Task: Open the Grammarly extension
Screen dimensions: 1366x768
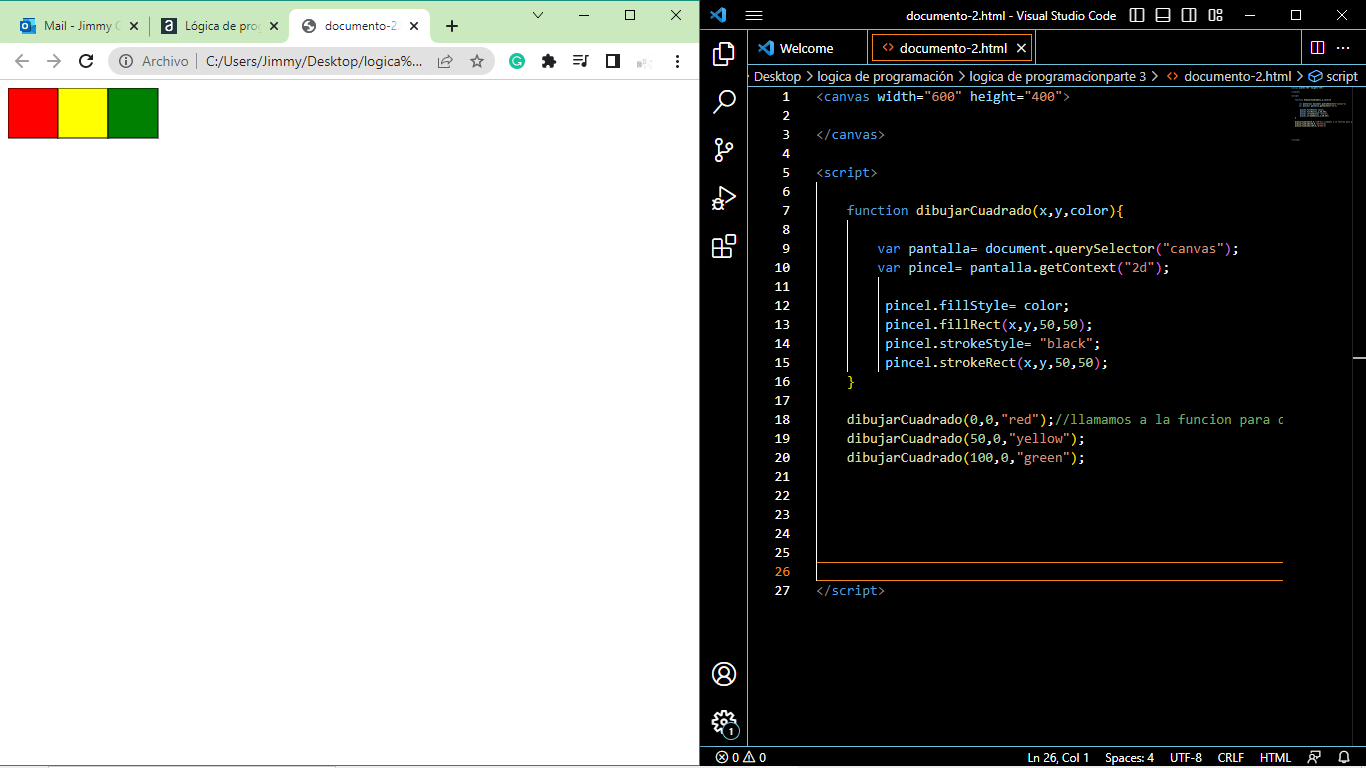Action: tap(517, 61)
